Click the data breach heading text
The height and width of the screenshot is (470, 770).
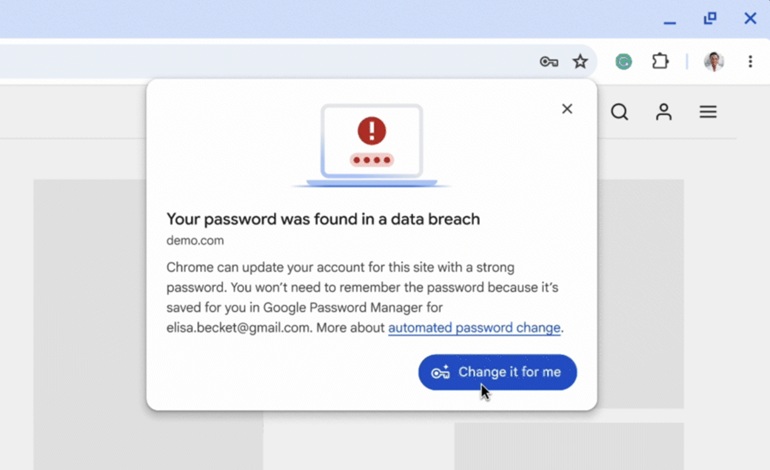click(323, 219)
